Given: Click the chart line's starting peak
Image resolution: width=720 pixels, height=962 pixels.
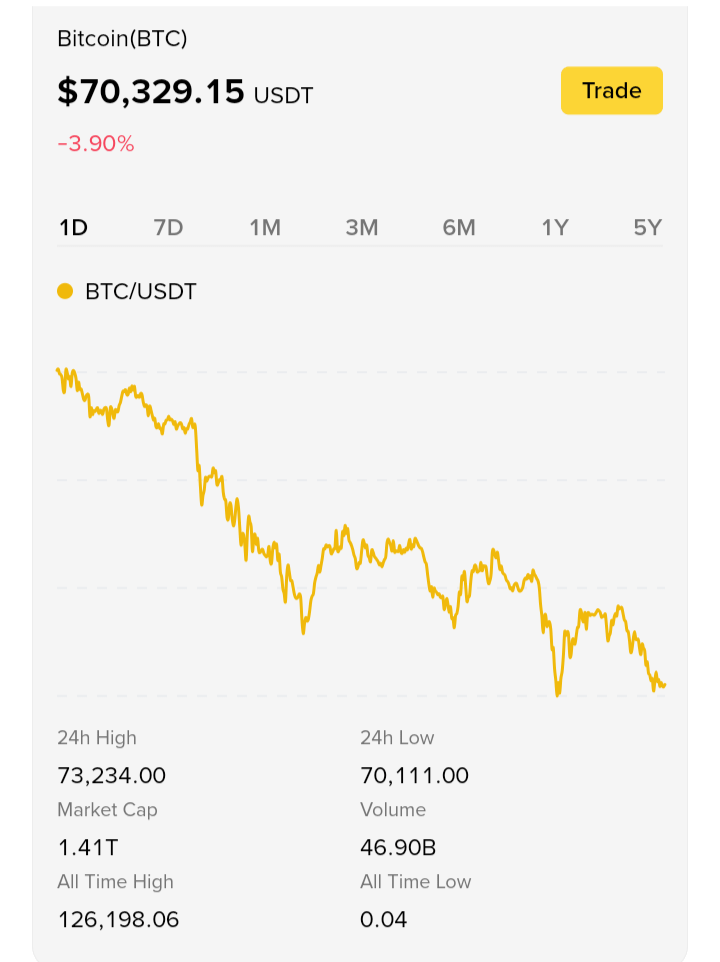Looking at the screenshot, I should tap(58, 370).
